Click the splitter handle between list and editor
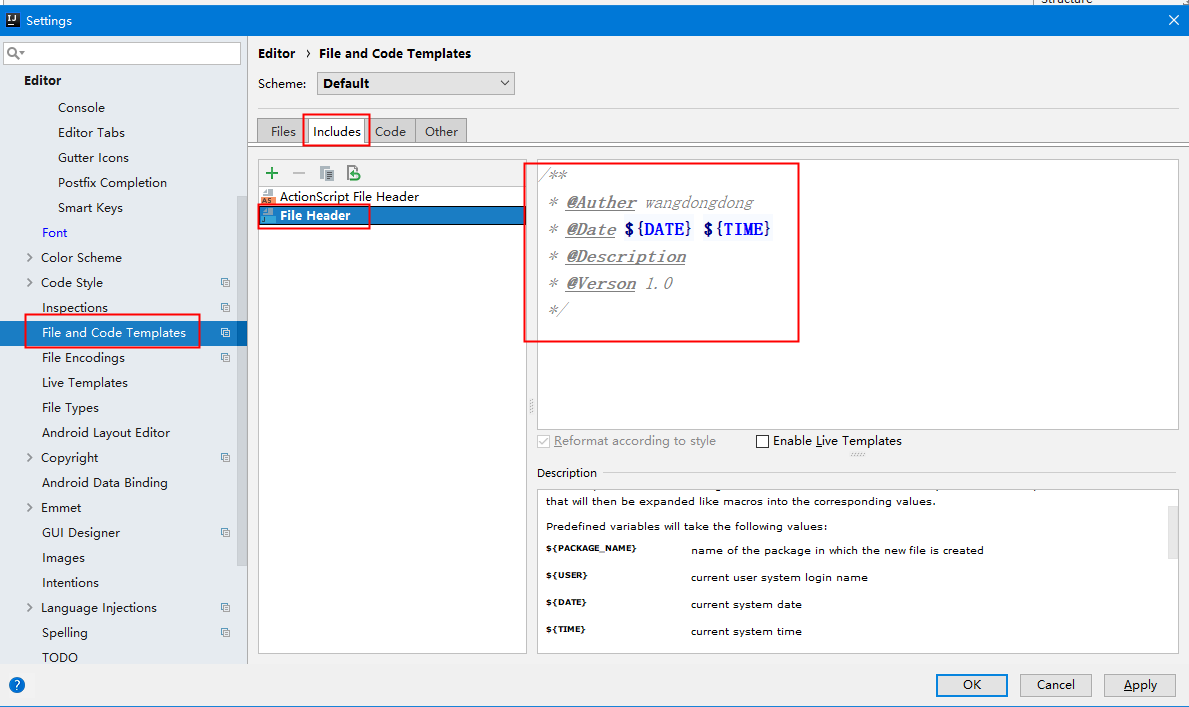 531,406
